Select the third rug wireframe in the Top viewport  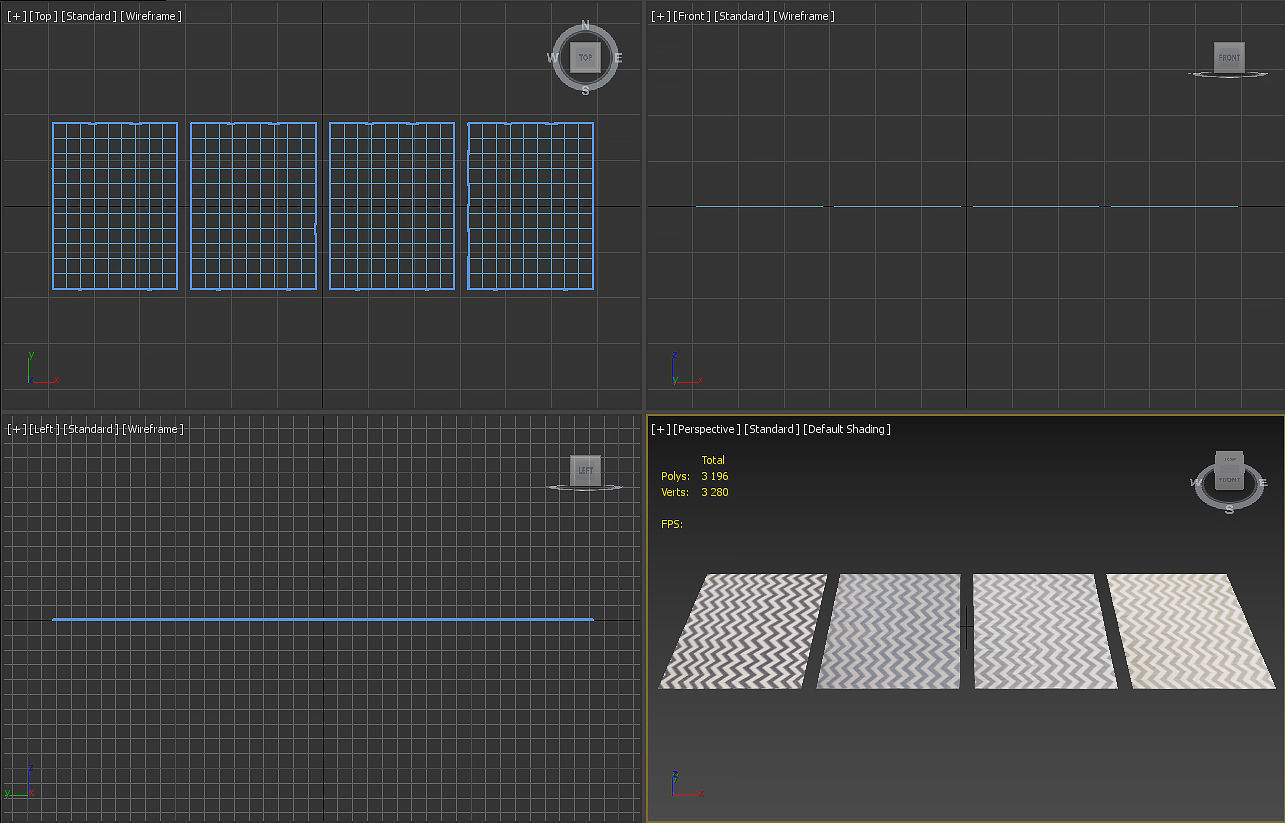click(392, 206)
